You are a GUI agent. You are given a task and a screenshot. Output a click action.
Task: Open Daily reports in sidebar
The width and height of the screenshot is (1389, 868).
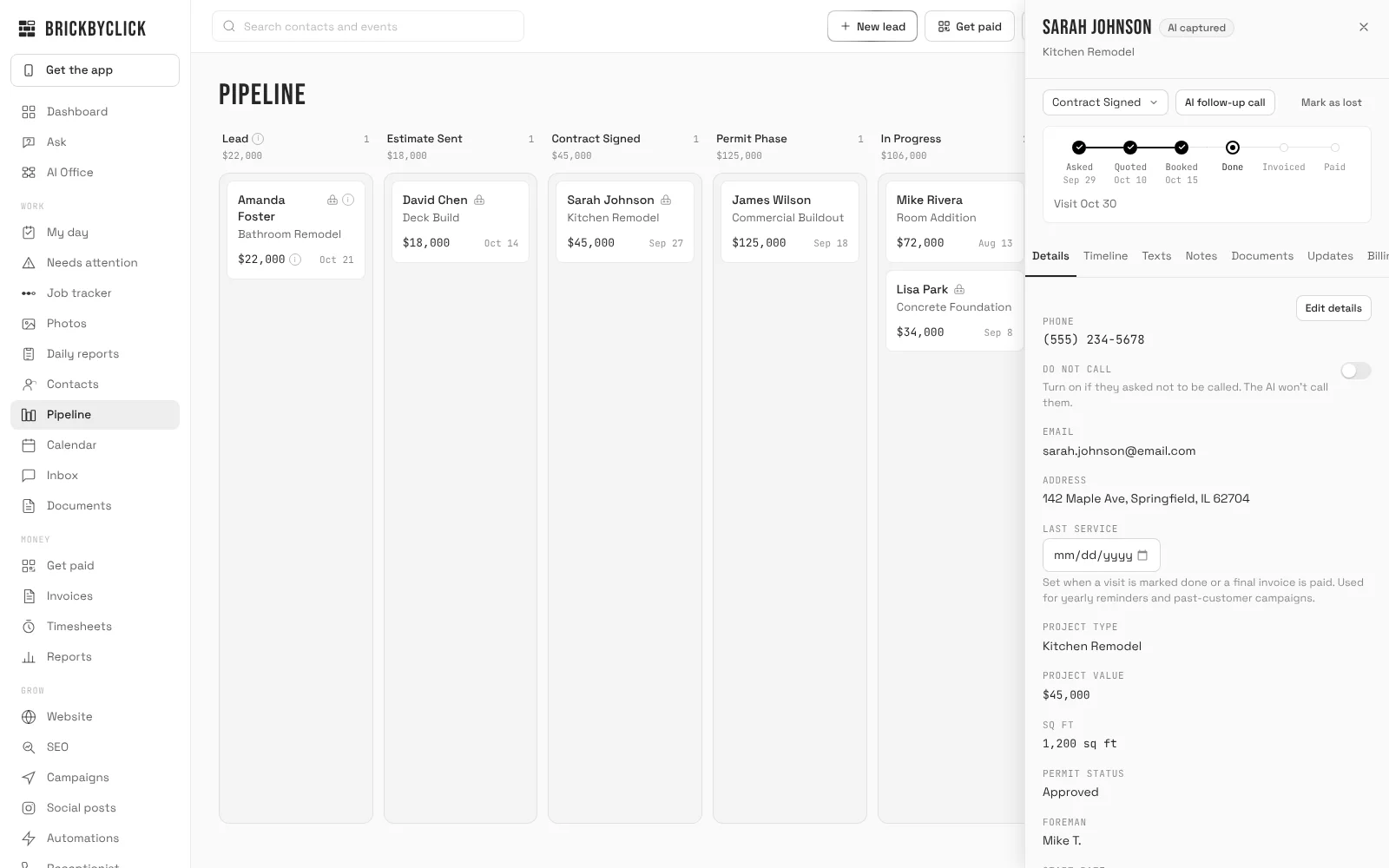95,354
